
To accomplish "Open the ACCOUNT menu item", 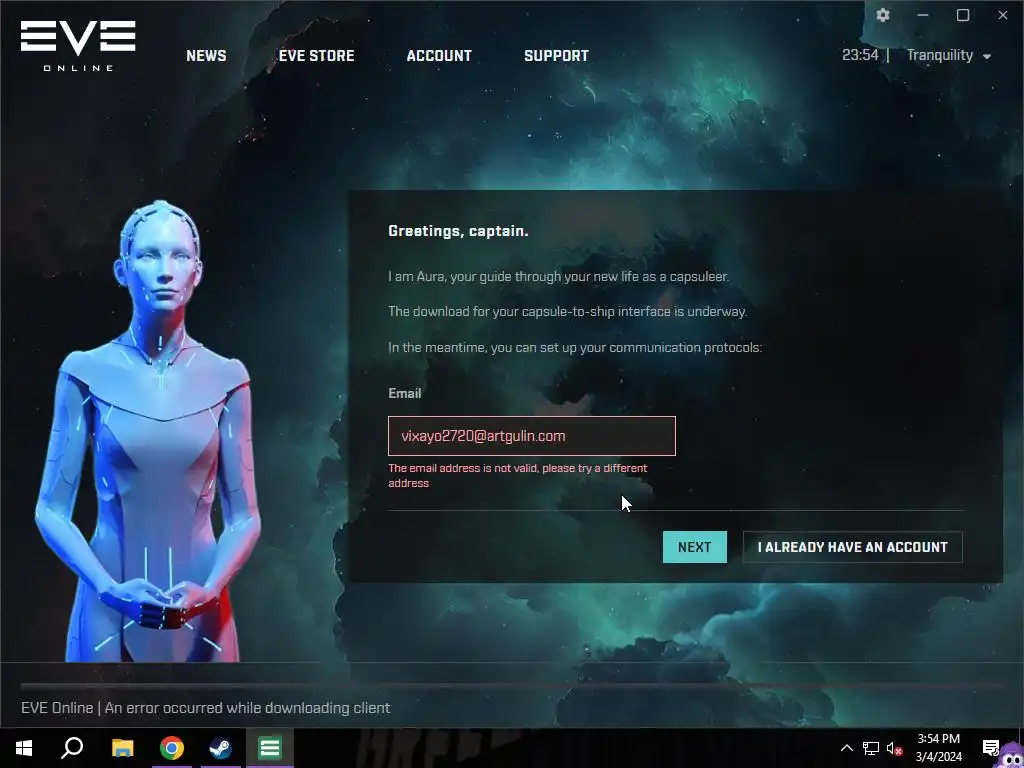I will click(439, 56).
